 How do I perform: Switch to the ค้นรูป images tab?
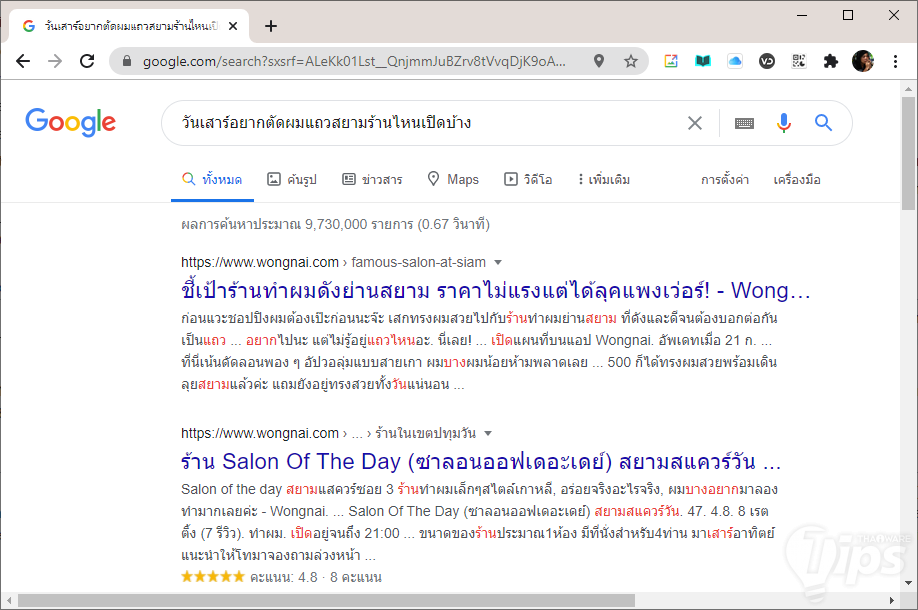pyautogui.click(x=292, y=179)
